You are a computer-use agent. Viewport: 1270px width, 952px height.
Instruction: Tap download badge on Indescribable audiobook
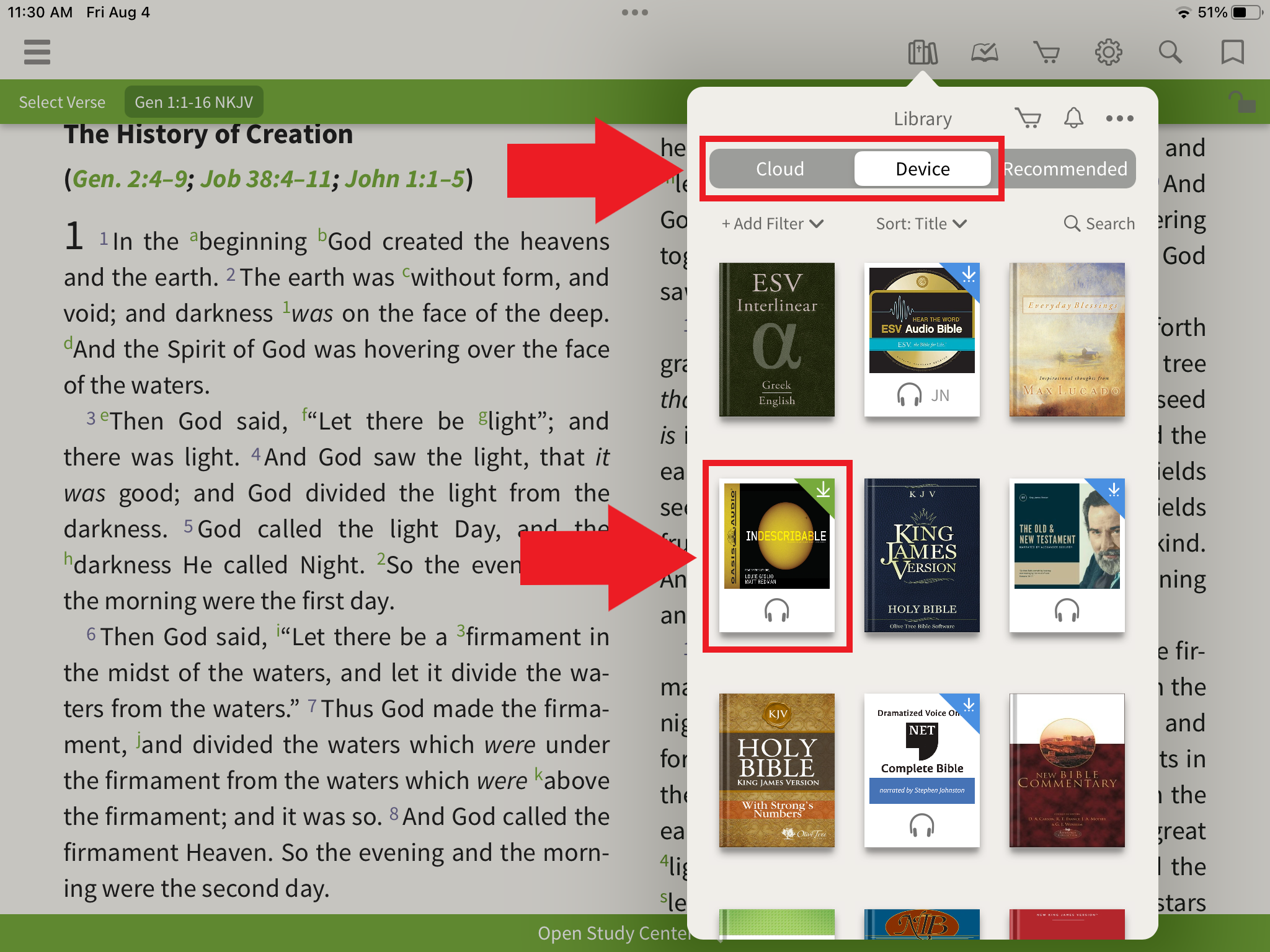click(x=824, y=490)
